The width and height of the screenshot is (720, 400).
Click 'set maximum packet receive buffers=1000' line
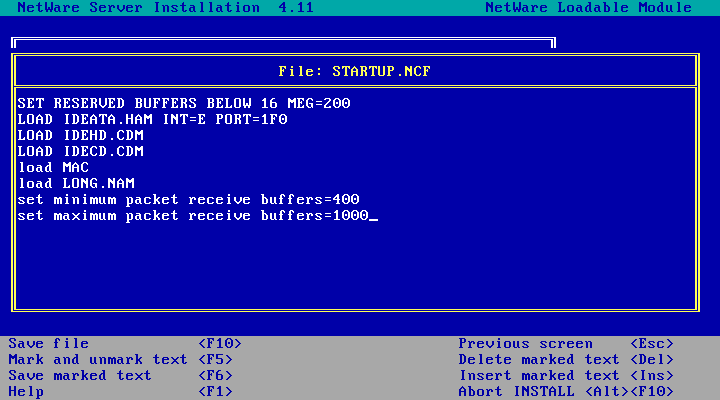193,216
